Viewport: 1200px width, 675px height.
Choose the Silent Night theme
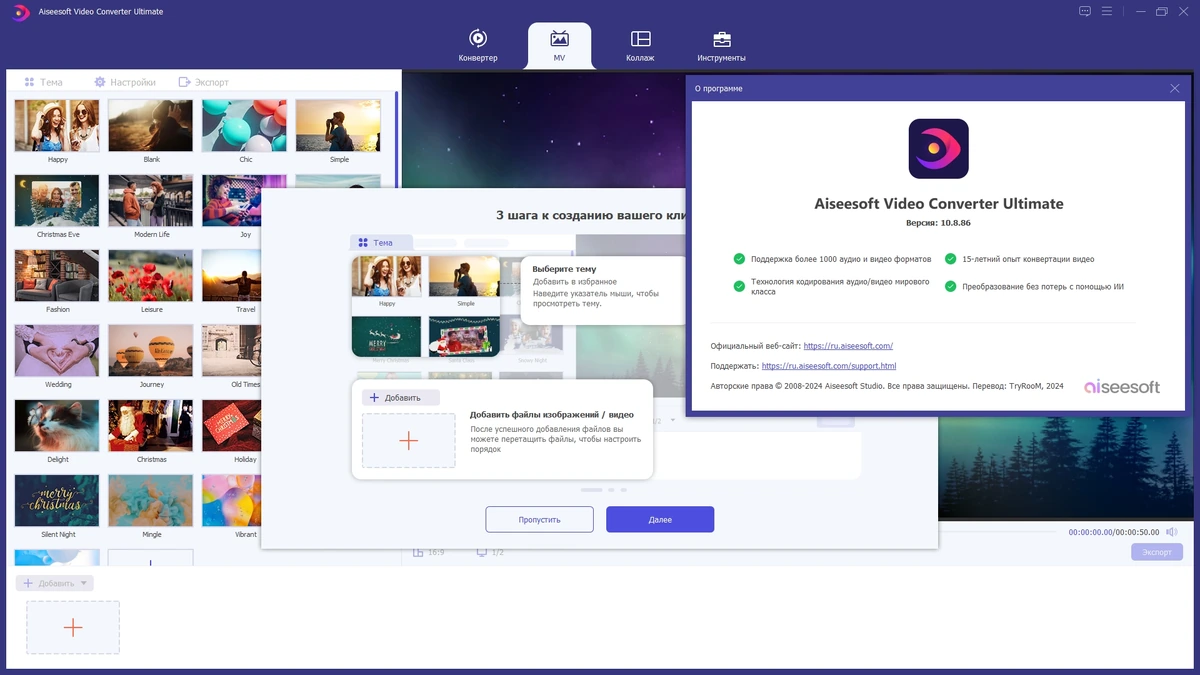coord(57,500)
